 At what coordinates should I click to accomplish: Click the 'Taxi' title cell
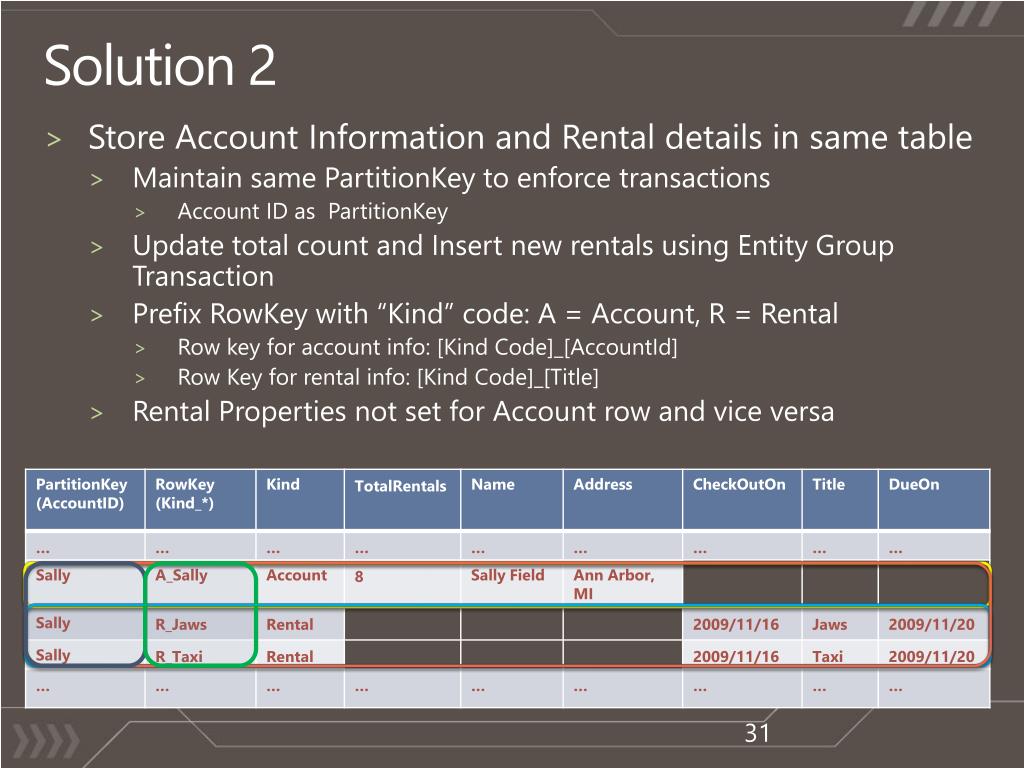click(x=840, y=655)
